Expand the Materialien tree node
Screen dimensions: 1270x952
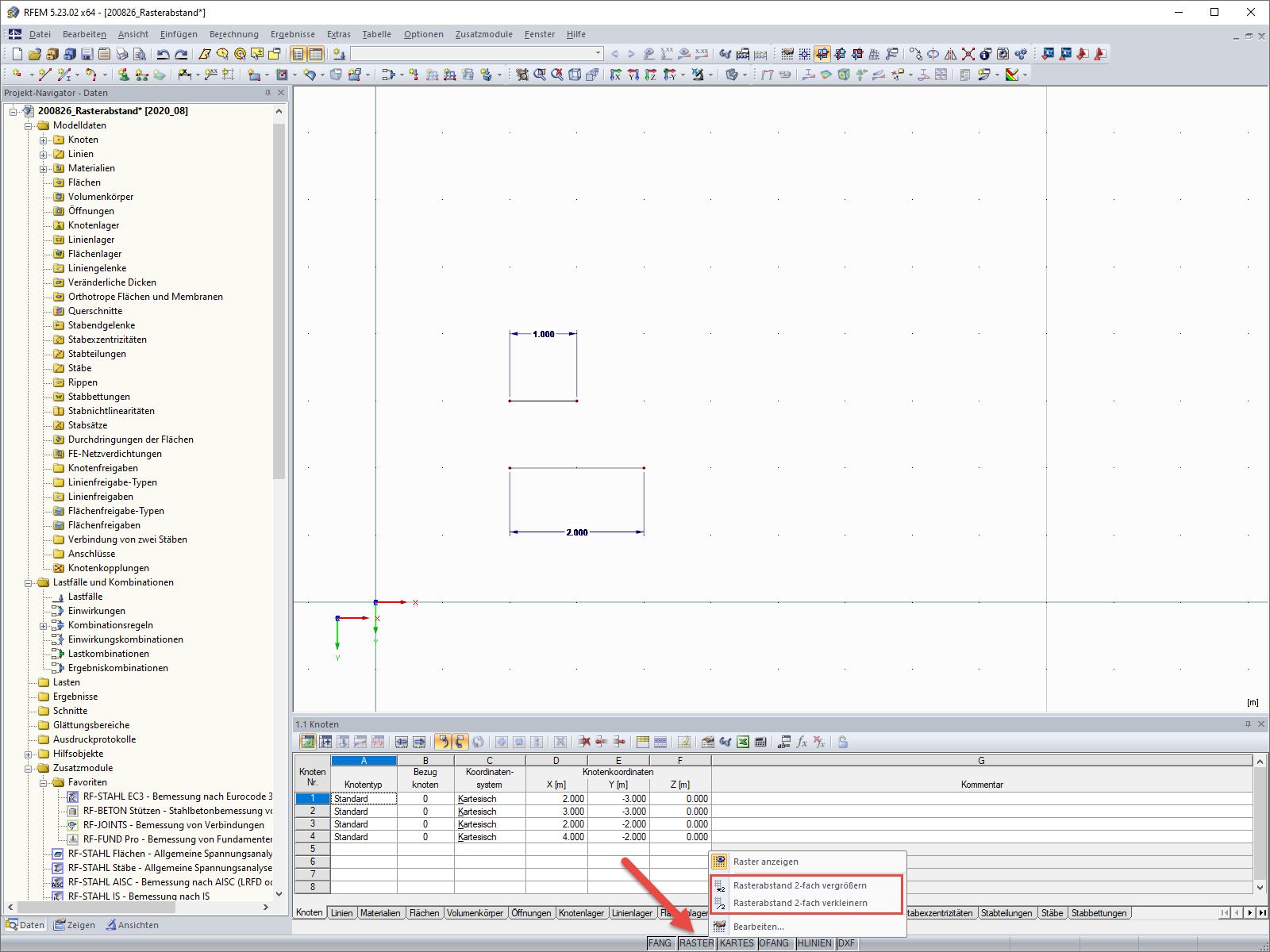click(x=44, y=168)
